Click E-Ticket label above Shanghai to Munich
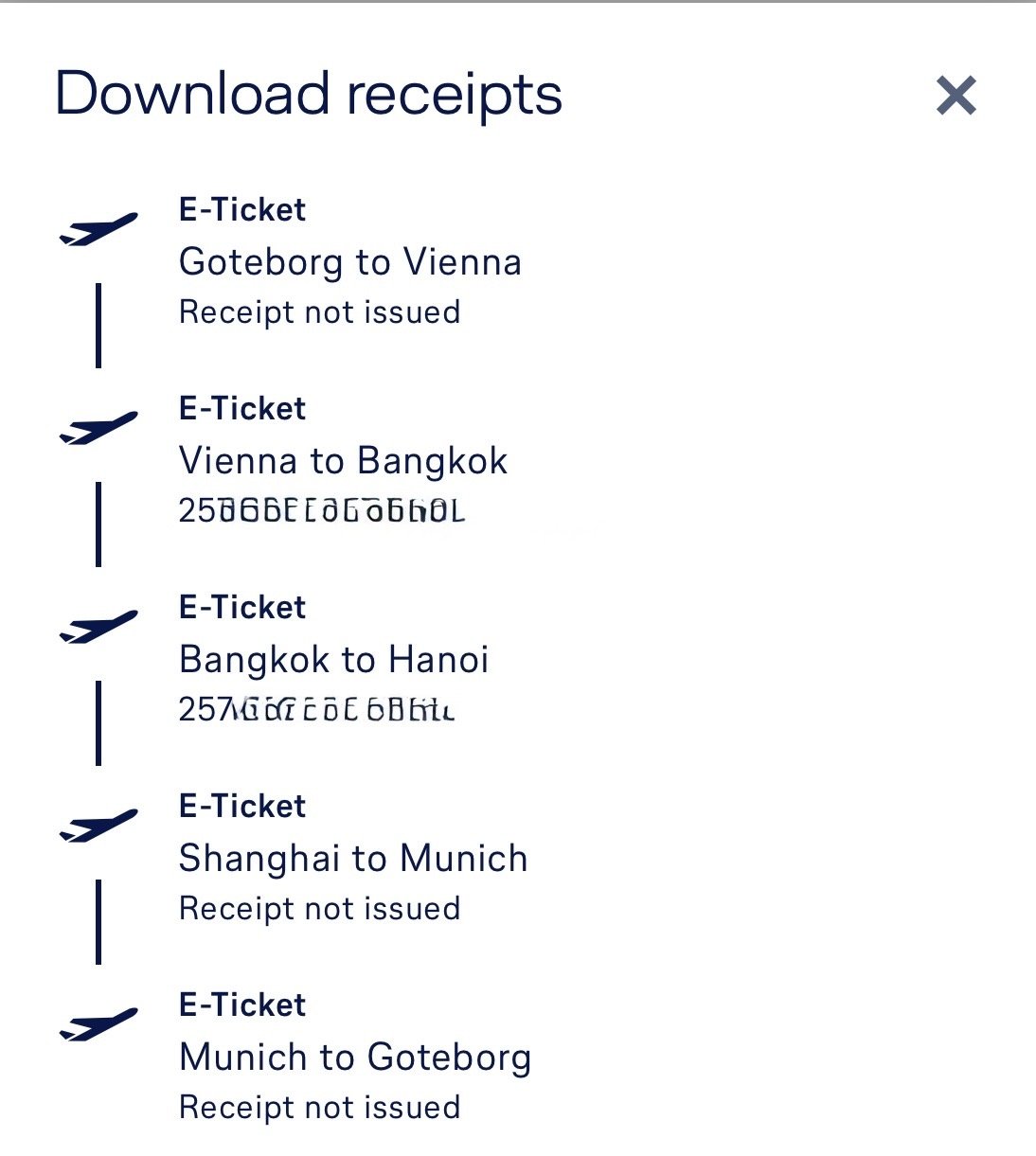1036x1156 pixels. point(242,807)
